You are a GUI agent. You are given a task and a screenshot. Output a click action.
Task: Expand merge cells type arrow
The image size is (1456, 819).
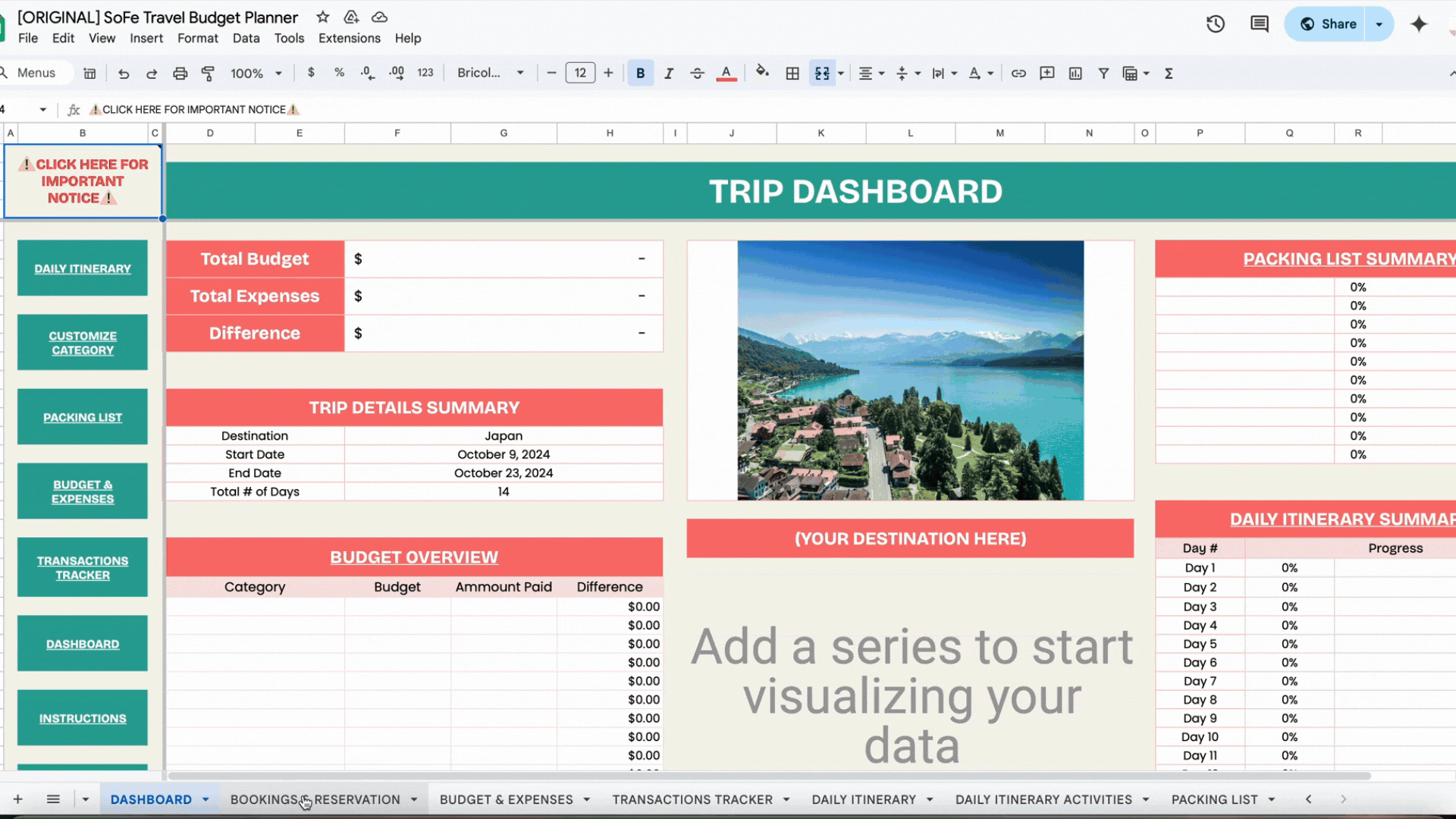coord(840,74)
